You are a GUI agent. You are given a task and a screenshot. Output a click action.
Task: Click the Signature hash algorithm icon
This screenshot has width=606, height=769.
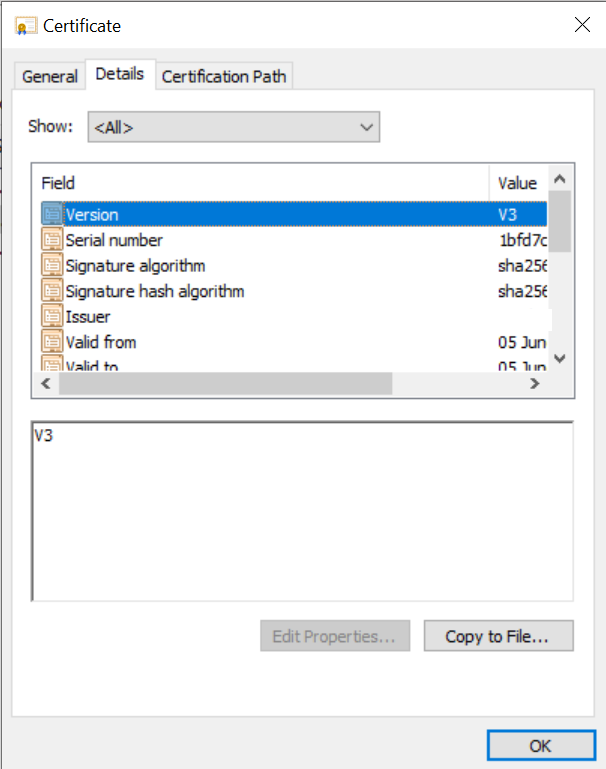51,292
